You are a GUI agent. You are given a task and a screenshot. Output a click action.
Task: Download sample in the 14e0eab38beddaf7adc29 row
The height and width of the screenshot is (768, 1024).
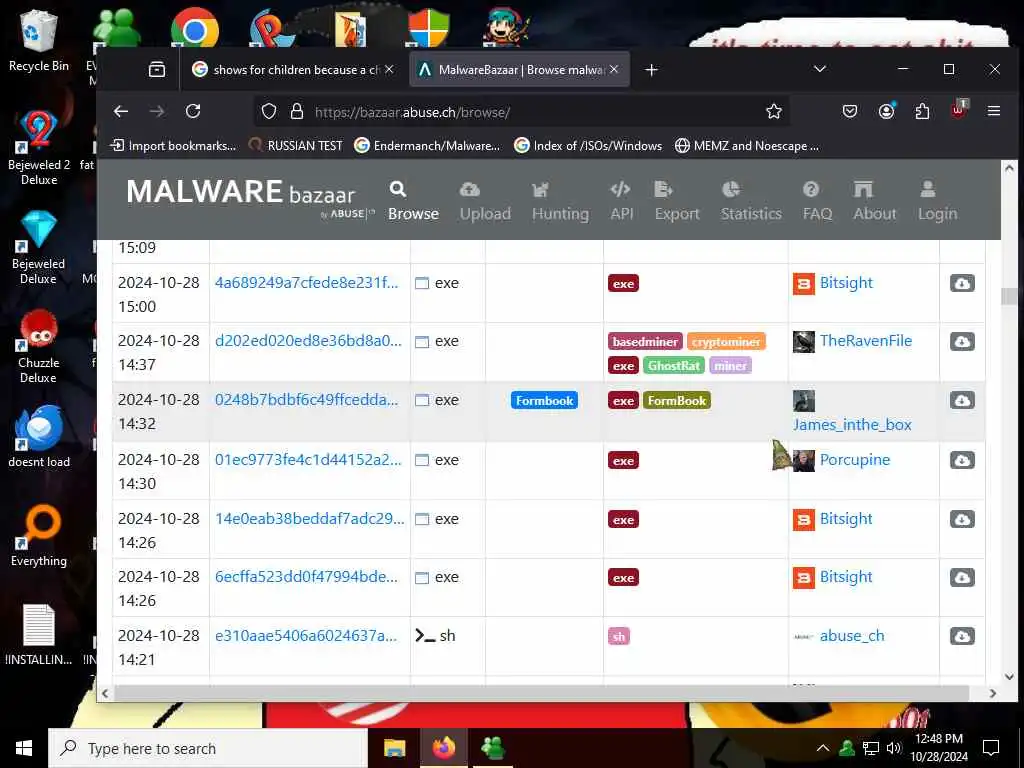tap(962, 519)
